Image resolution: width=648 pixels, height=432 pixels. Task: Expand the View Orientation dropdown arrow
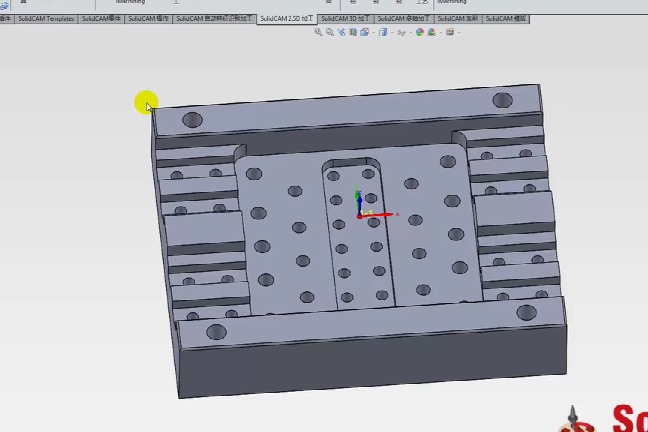(374, 33)
